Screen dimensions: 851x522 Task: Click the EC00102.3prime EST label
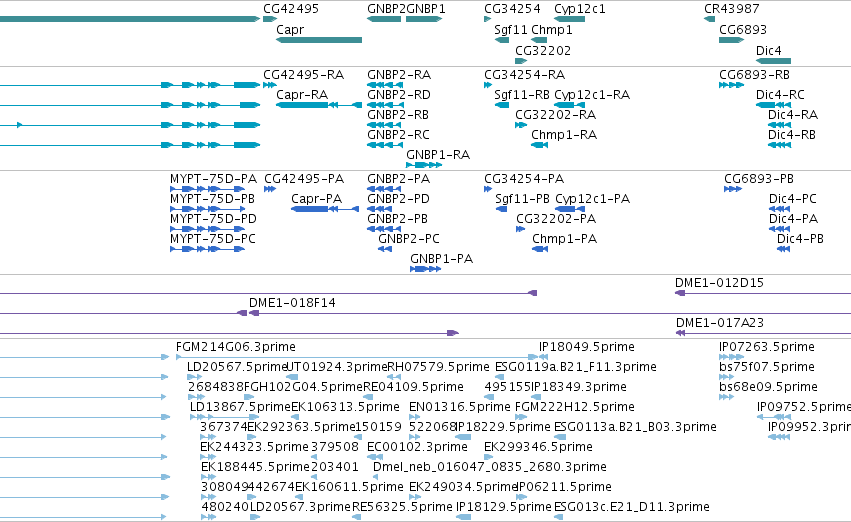[x=417, y=447]
